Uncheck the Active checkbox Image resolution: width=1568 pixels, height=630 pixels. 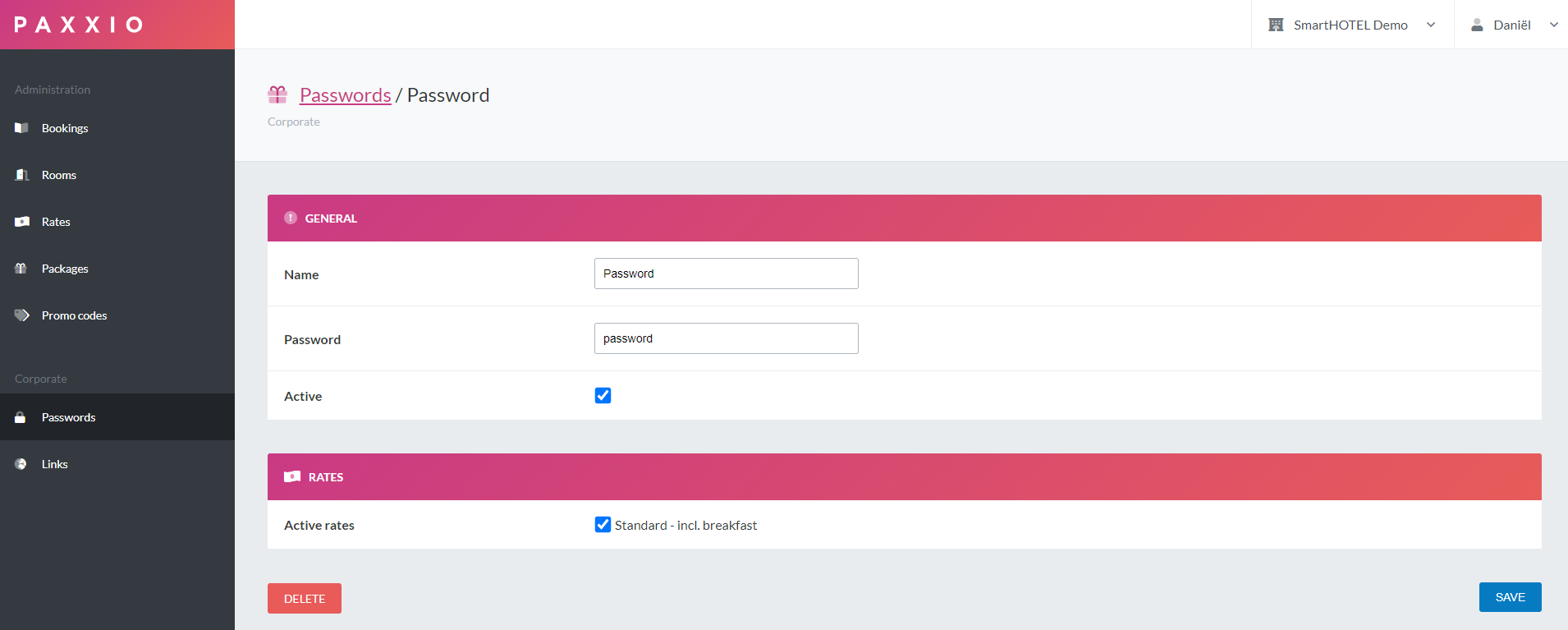[x=603, y=396]
